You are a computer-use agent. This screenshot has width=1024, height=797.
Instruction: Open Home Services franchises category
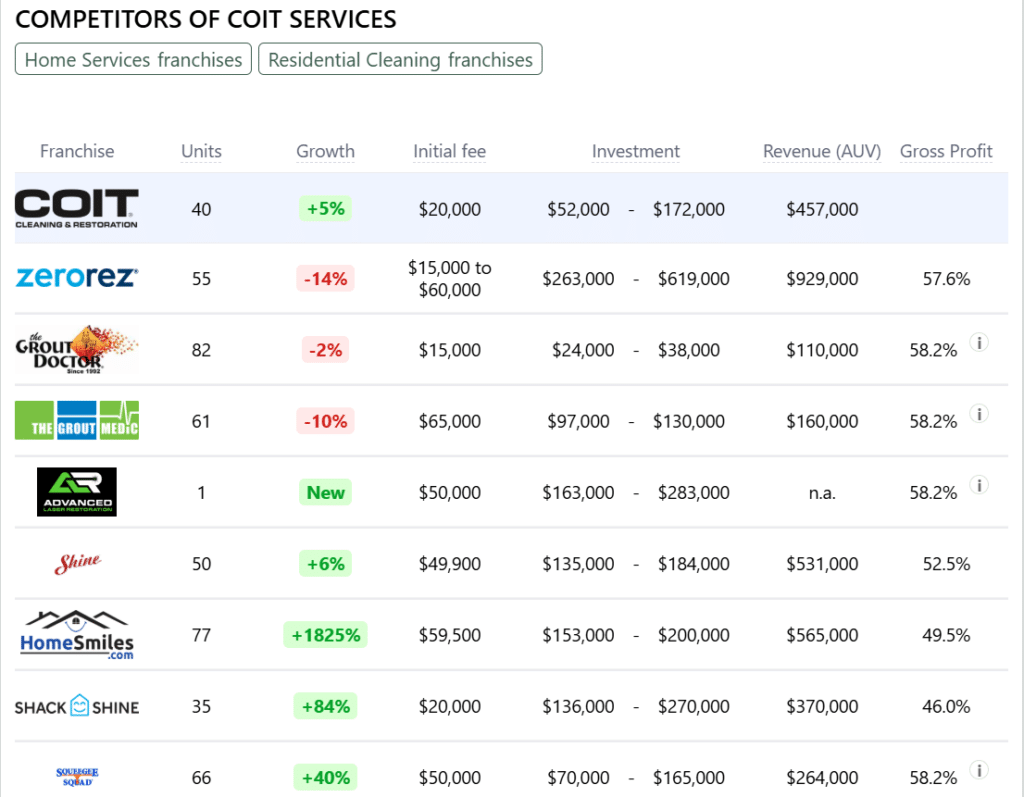133,59
